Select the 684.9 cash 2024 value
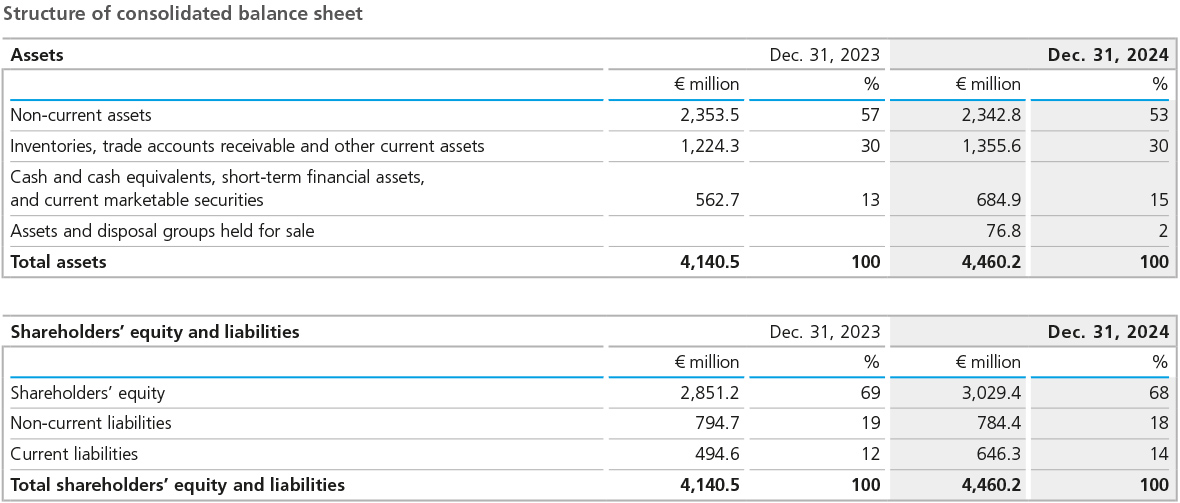This screenshot has height=503, width=1180. 999,200
